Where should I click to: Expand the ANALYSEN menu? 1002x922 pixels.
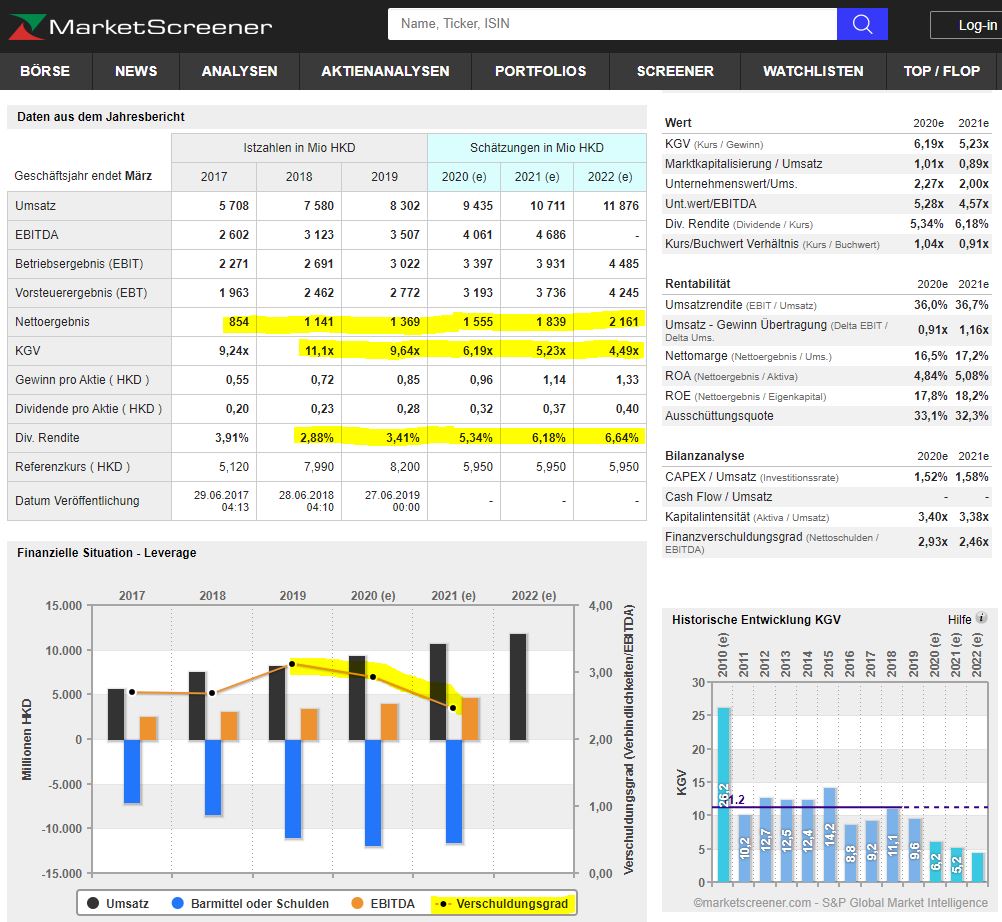point(239,71)
